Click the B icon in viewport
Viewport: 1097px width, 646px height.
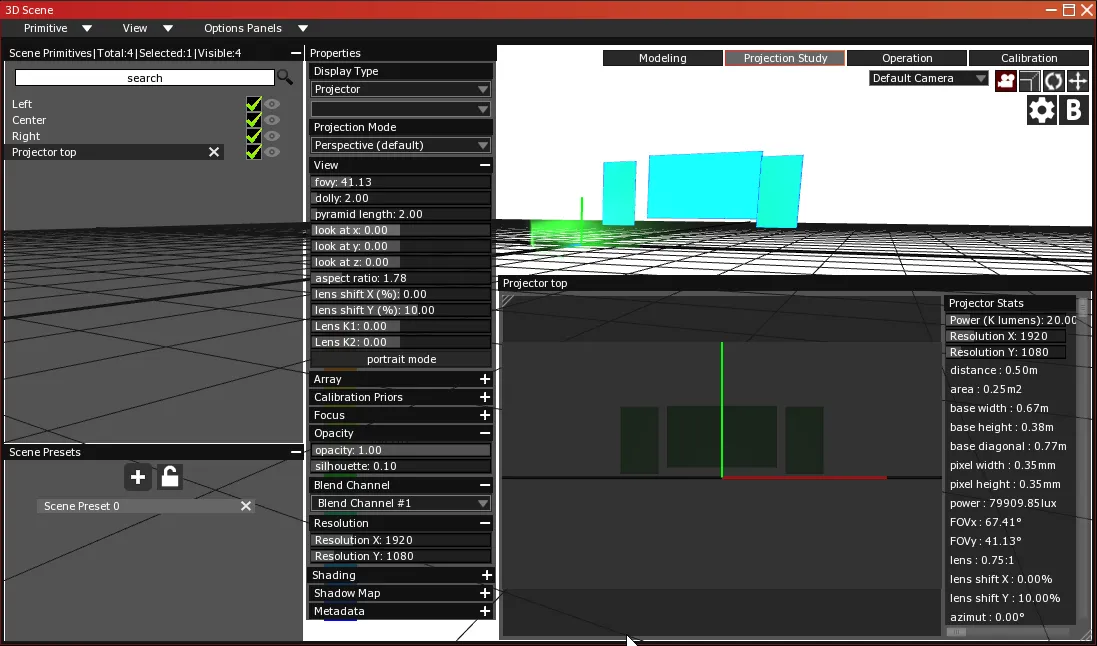tap(1073, 111)
